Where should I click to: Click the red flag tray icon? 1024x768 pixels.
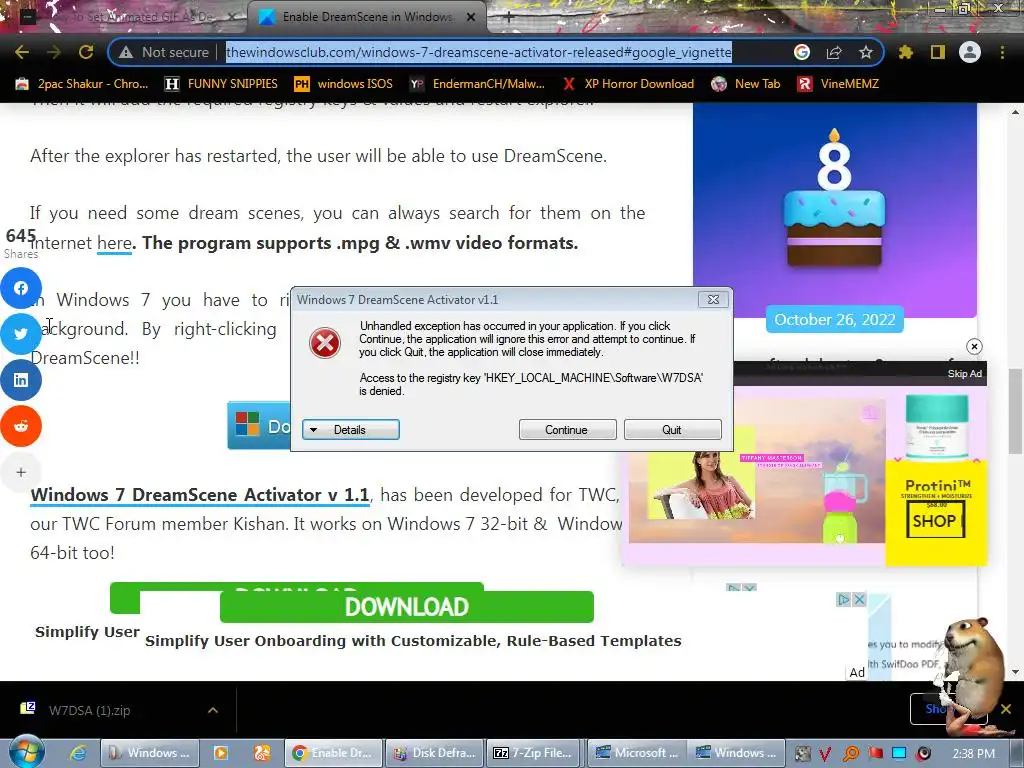click(875, 754)
